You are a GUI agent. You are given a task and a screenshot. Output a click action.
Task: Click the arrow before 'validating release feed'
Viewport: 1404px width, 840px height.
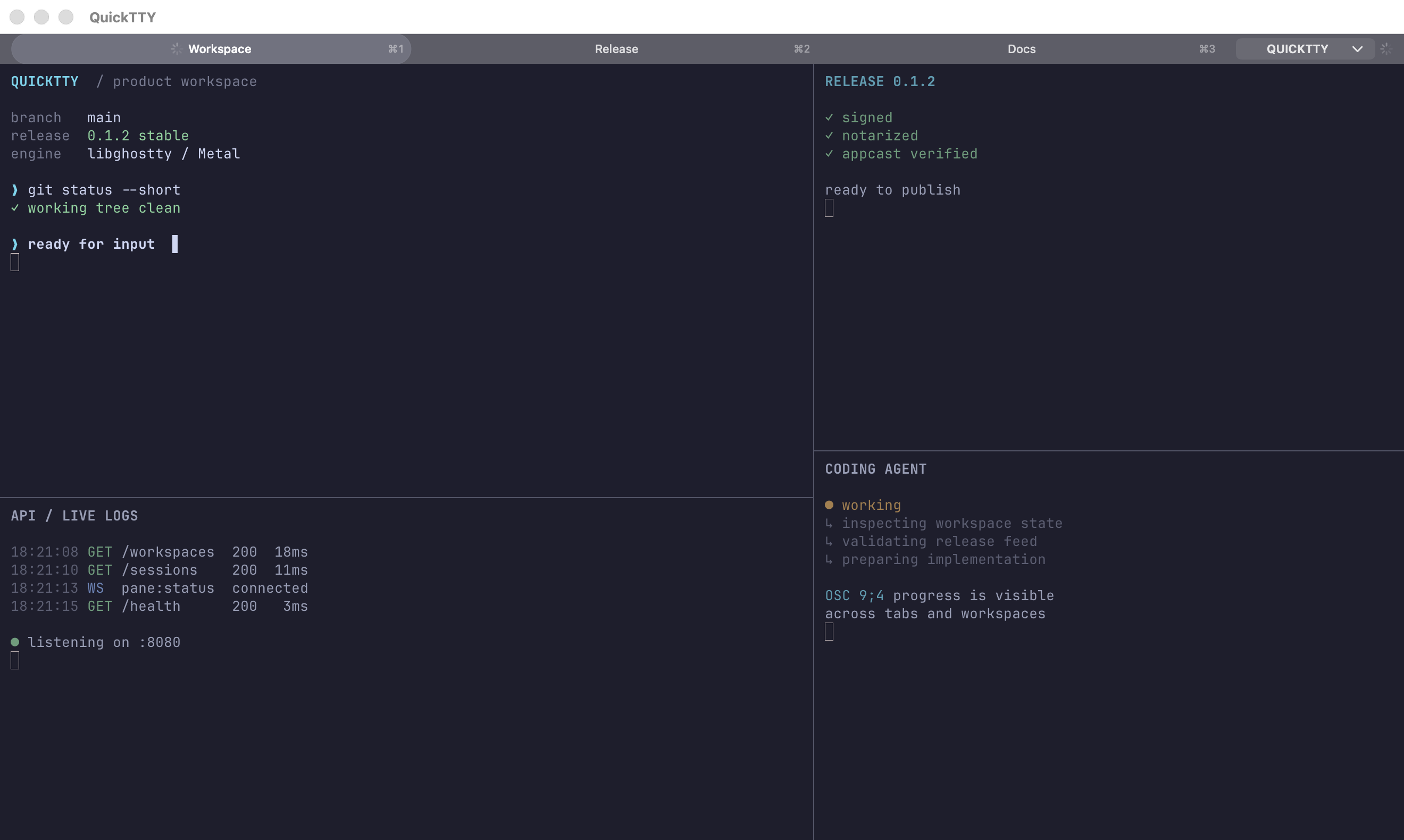pyautogui.click(x=829, y=541)
